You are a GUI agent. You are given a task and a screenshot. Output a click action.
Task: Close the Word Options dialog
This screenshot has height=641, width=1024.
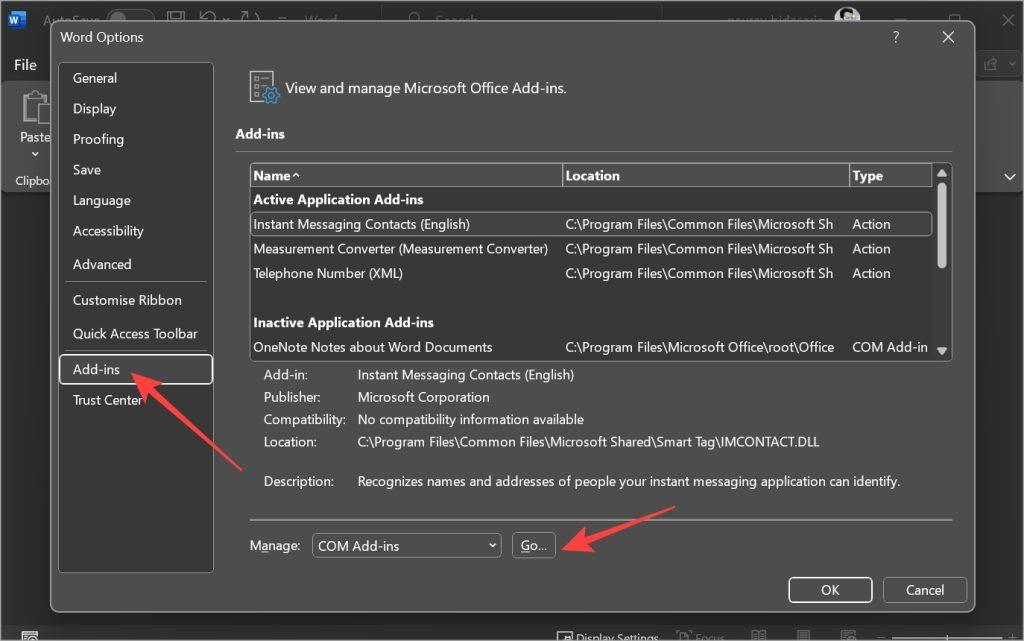pyautogui.click(x=948, y=37)
